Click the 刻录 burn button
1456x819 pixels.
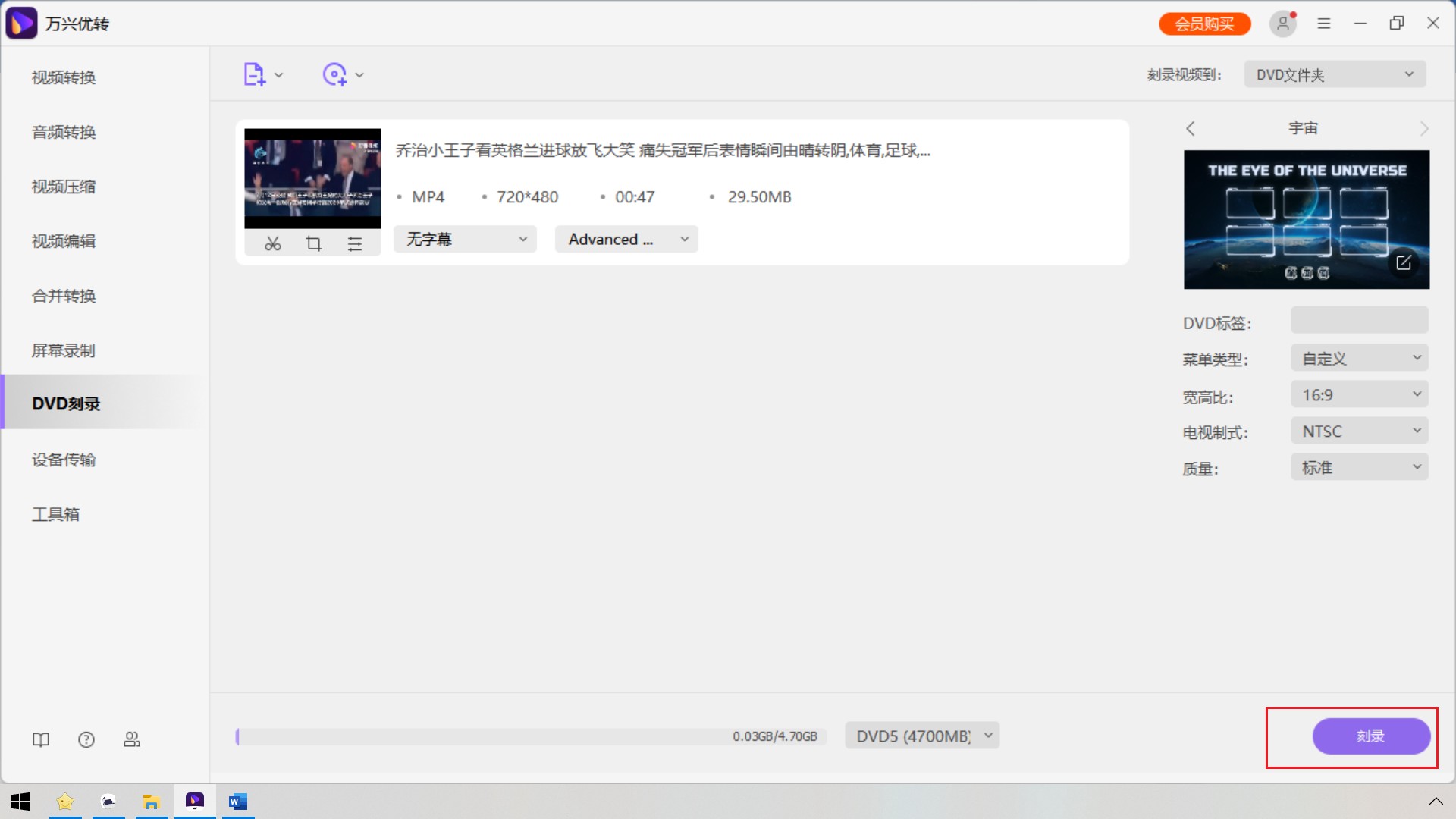click(x=1371, y=736)
